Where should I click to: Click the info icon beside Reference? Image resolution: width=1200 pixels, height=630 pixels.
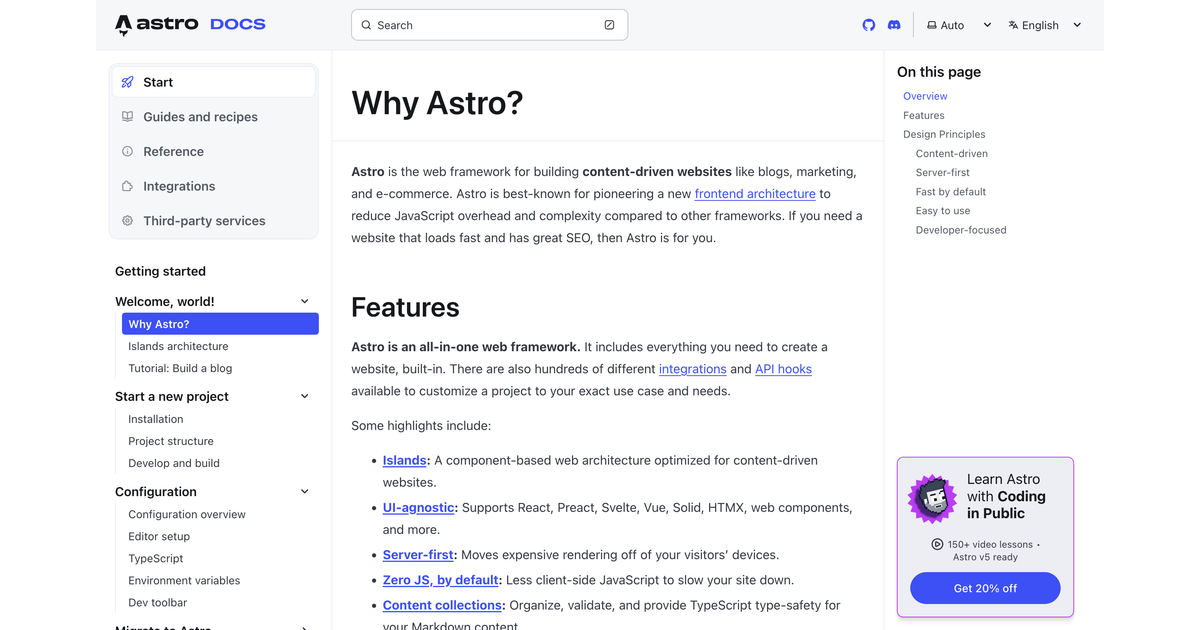[127, 152]
